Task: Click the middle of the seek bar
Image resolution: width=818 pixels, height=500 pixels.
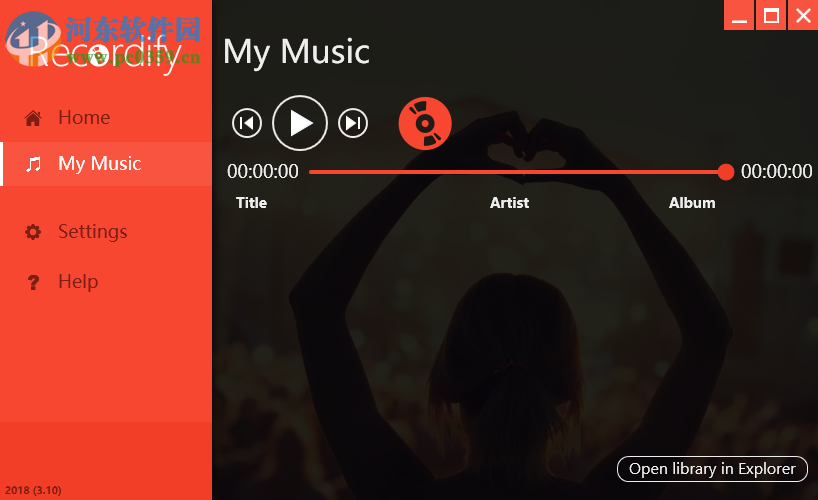Action: click(x=518, y=172)
